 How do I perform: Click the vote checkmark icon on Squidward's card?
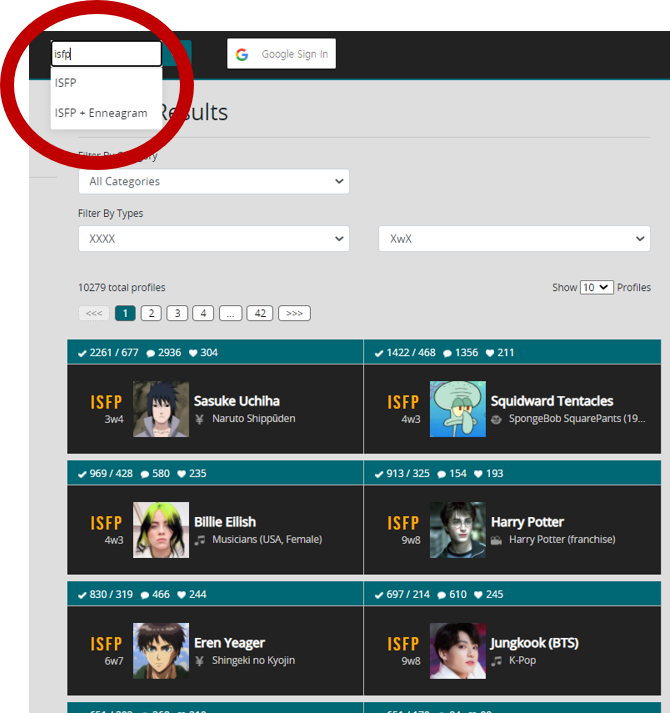(379, 353)
